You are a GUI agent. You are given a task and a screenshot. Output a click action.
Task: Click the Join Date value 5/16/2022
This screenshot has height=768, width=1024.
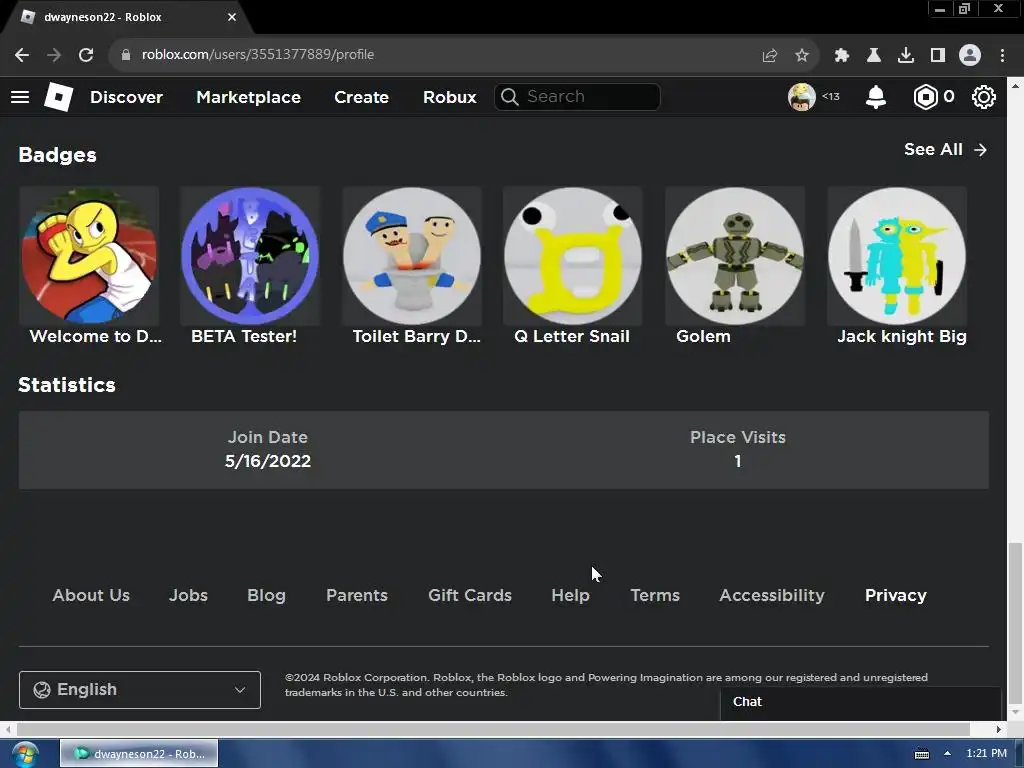click(x=268, y=461)
